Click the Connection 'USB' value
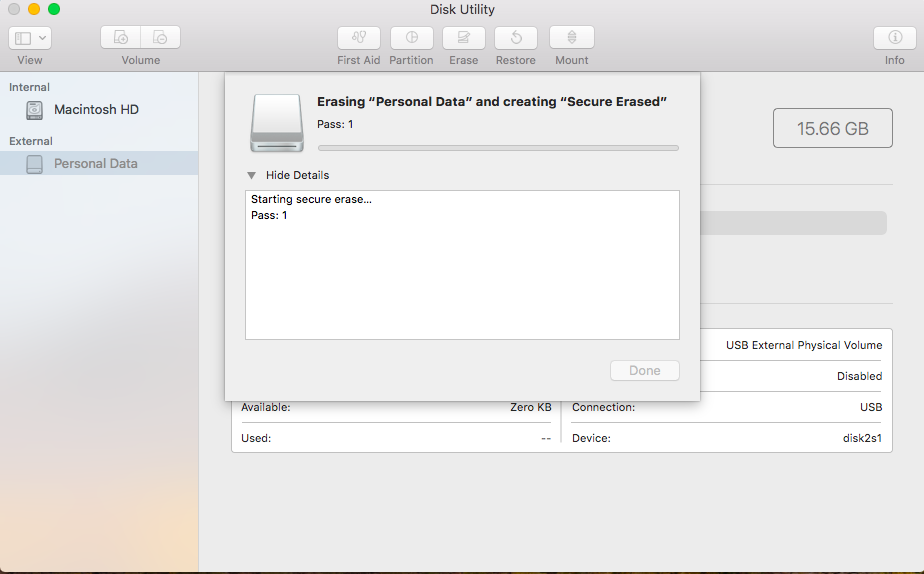The width and height of the screenshot is (924, 574). (870, 407)
